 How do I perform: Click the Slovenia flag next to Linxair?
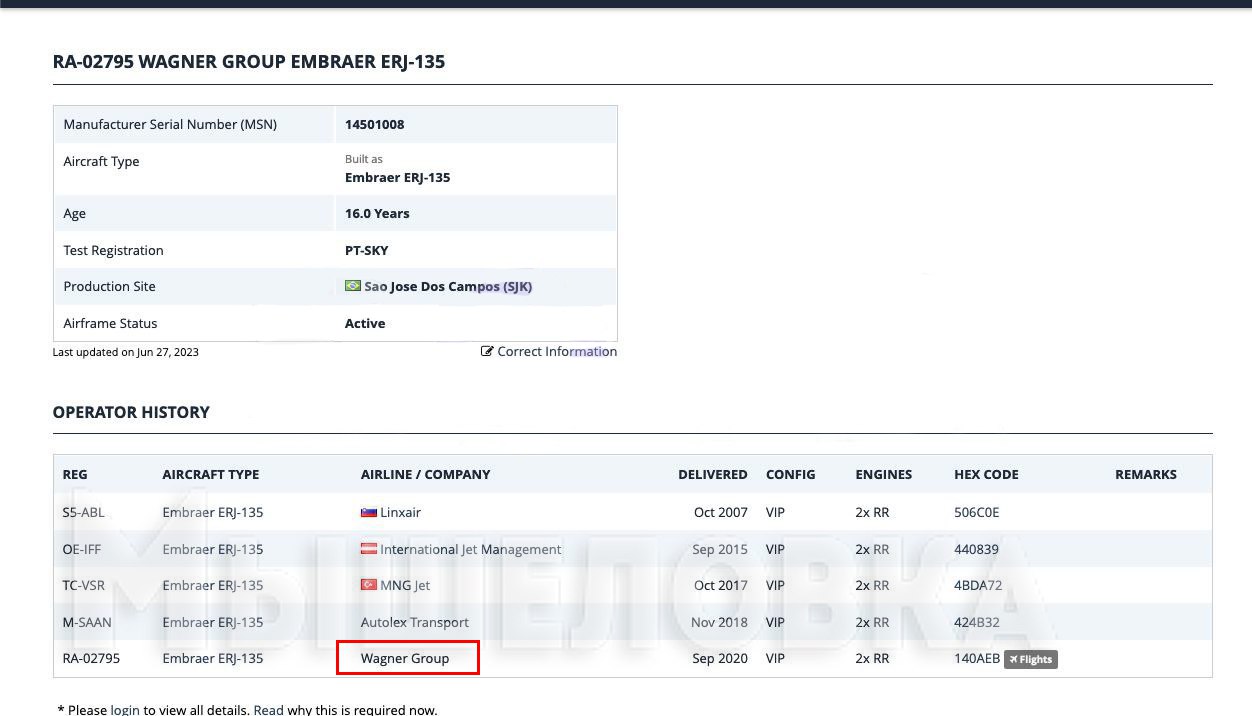[368, 512]
